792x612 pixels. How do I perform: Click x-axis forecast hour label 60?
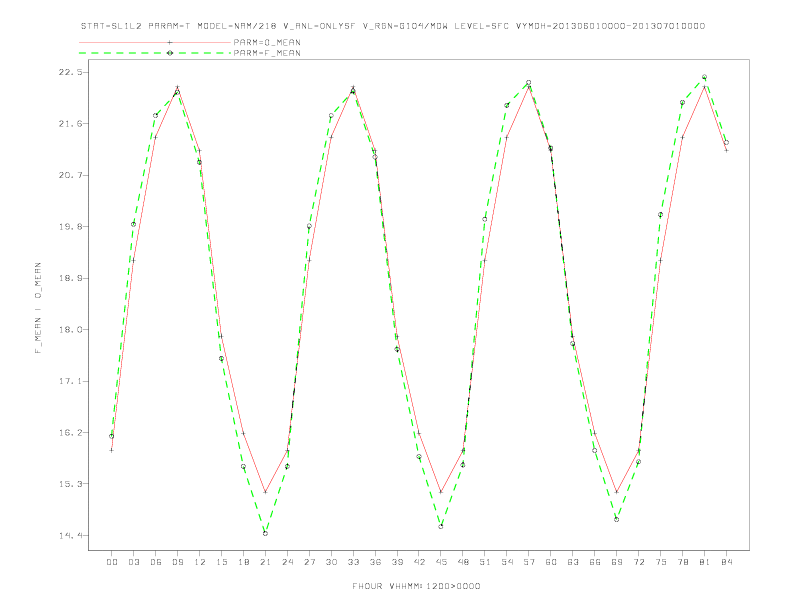pos(551,562)
